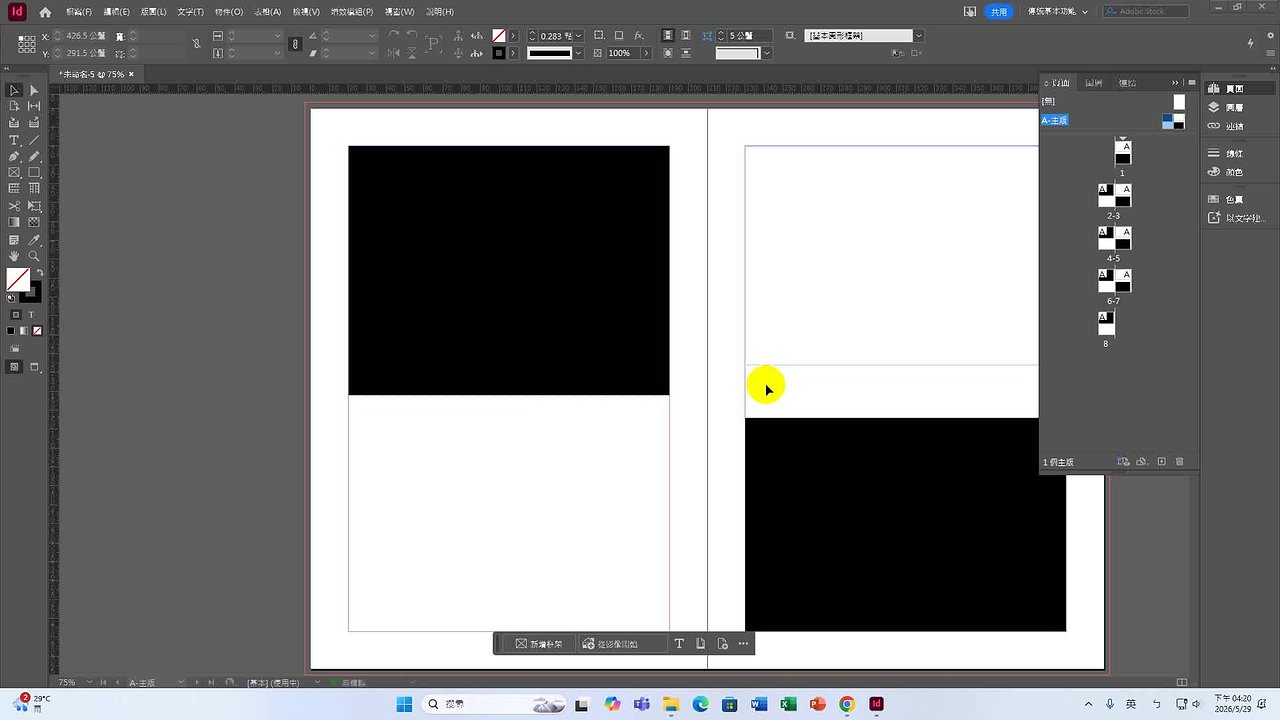Open the 編輯(E) Edit menu
This screenshot has width=1280, height=720.
click(116, 12)
